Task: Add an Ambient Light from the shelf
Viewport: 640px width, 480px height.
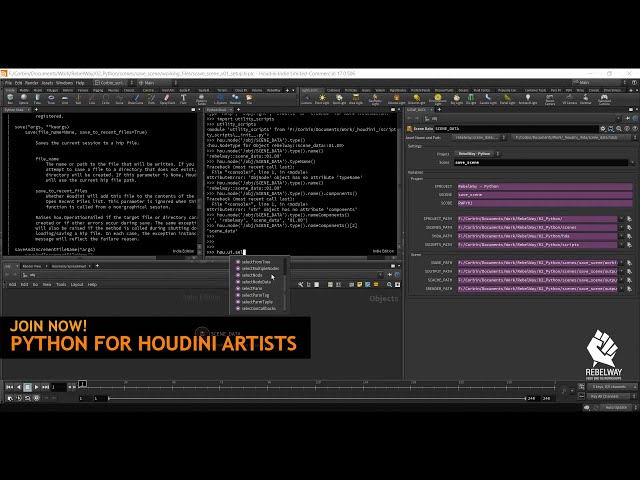Action: click(x=528, y=99)
